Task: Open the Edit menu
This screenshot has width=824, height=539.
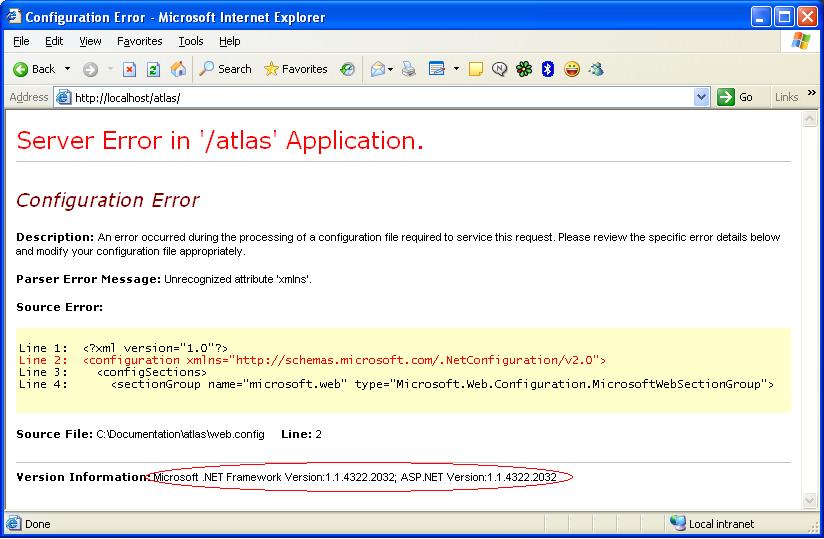Action: 54,41
